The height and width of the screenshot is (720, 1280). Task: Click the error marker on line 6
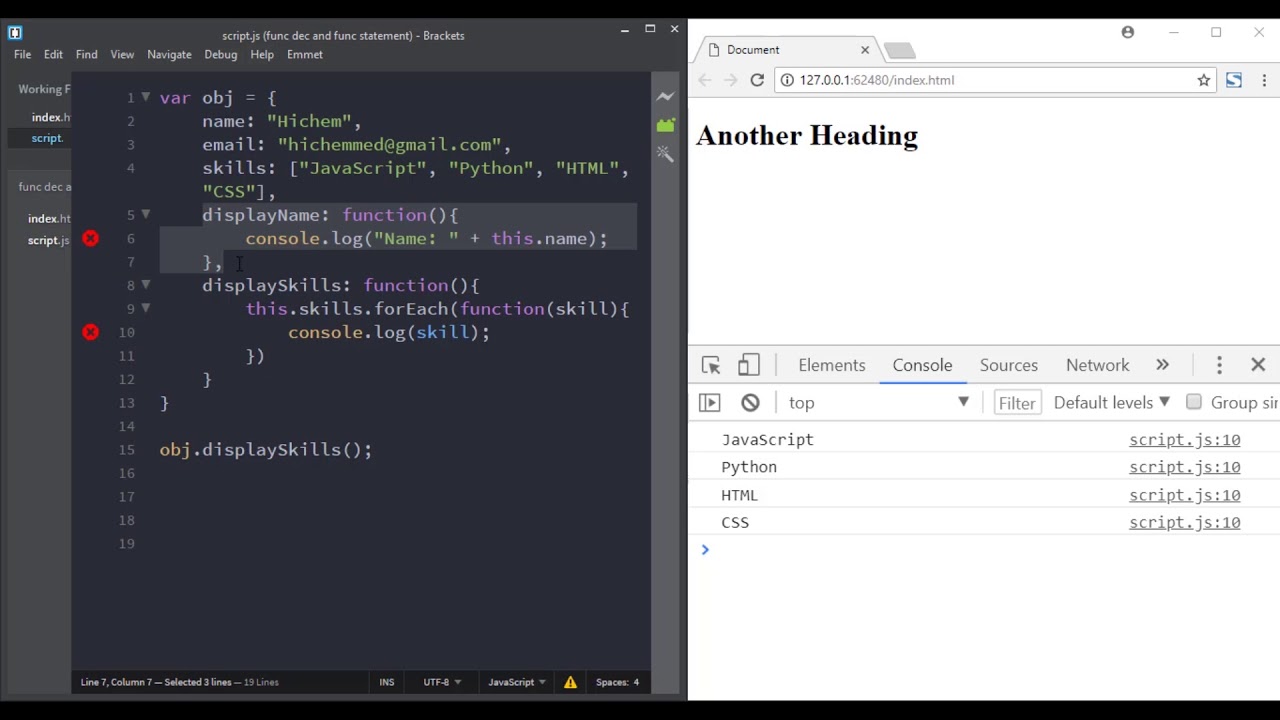(x=91, y=238)
